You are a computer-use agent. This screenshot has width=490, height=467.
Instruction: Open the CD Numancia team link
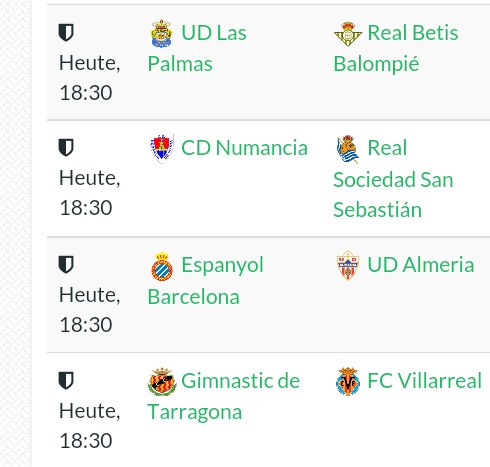click(x=244, y=148)
